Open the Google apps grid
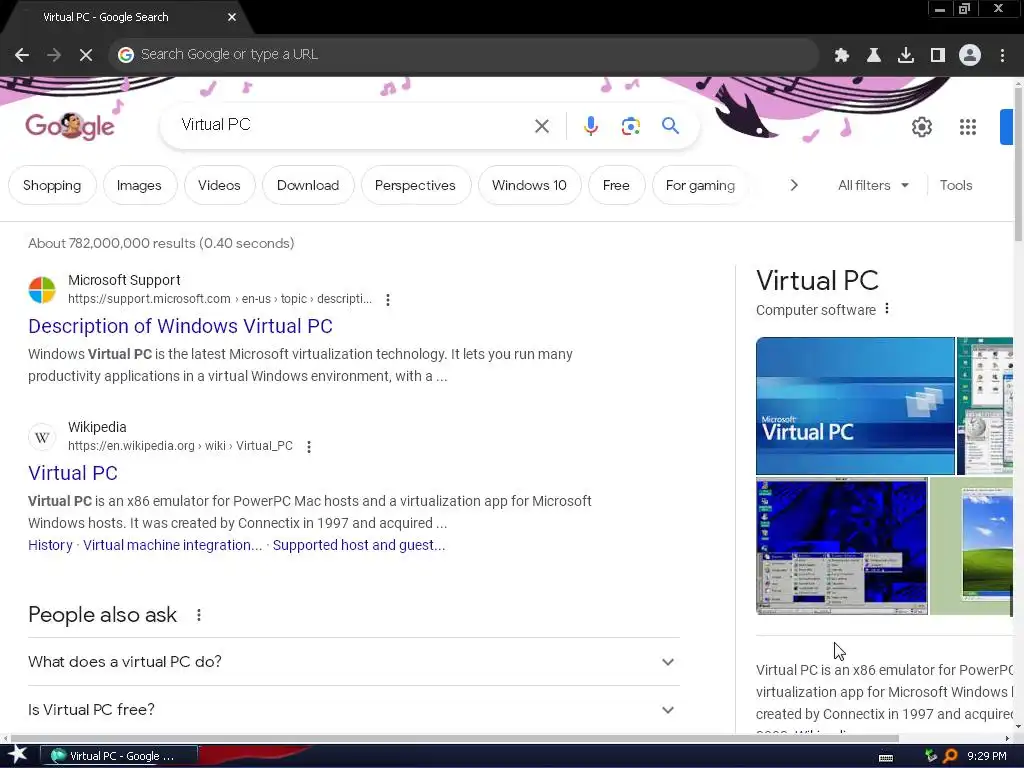1024x768 pixels. [968, 127]
